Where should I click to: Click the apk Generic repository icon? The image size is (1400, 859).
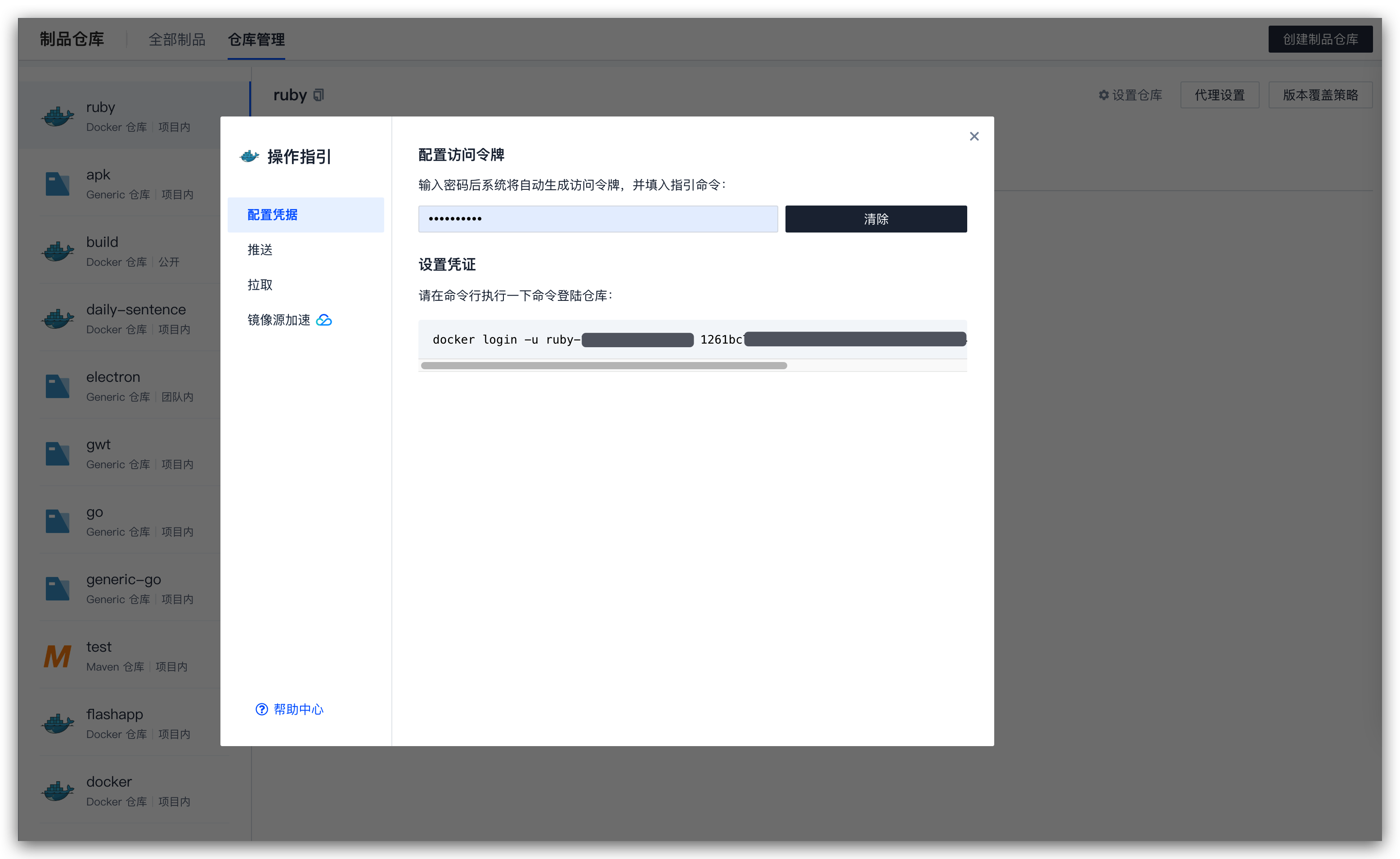pos(58,184)
